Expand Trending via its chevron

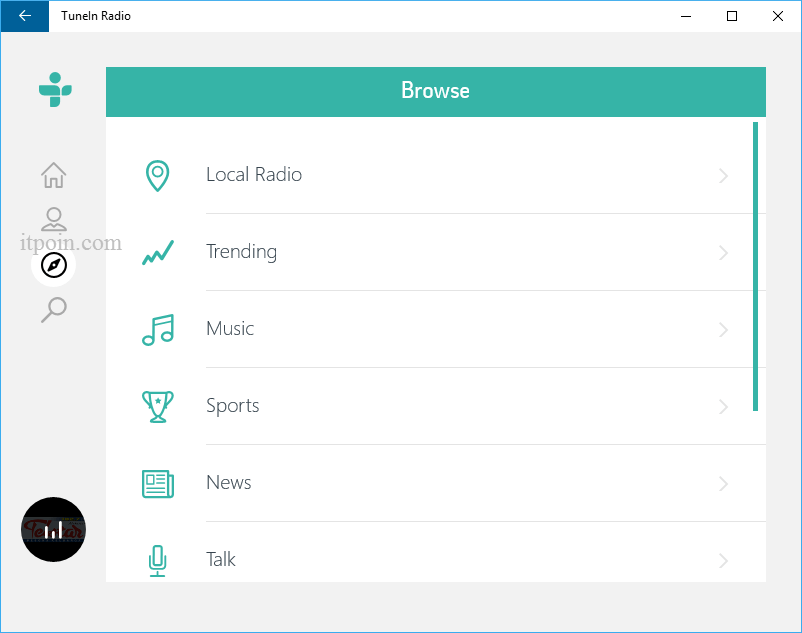point(723,253)
